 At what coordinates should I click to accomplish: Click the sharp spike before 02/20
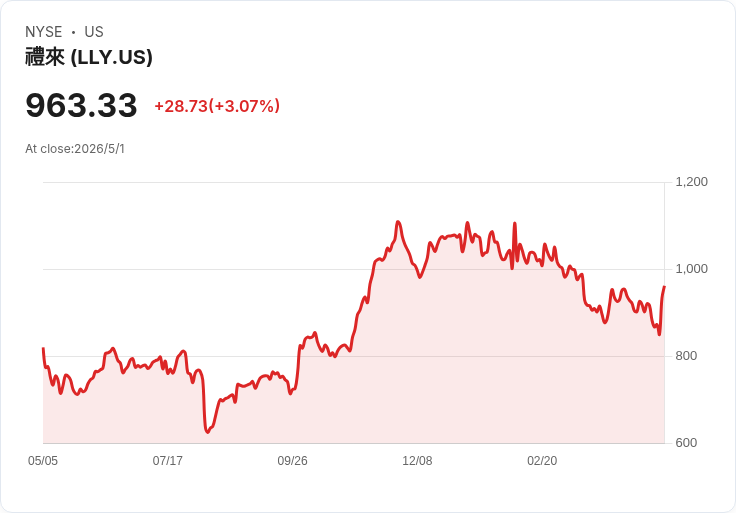(x=515, y=223)
